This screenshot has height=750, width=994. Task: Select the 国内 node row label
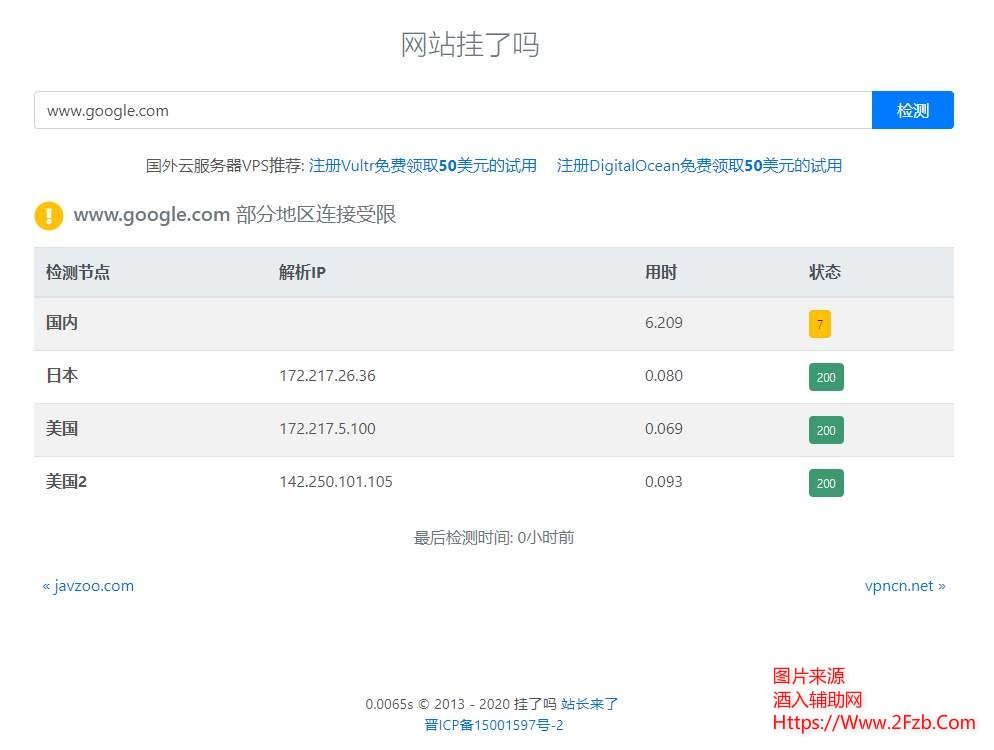coord(62,323)
